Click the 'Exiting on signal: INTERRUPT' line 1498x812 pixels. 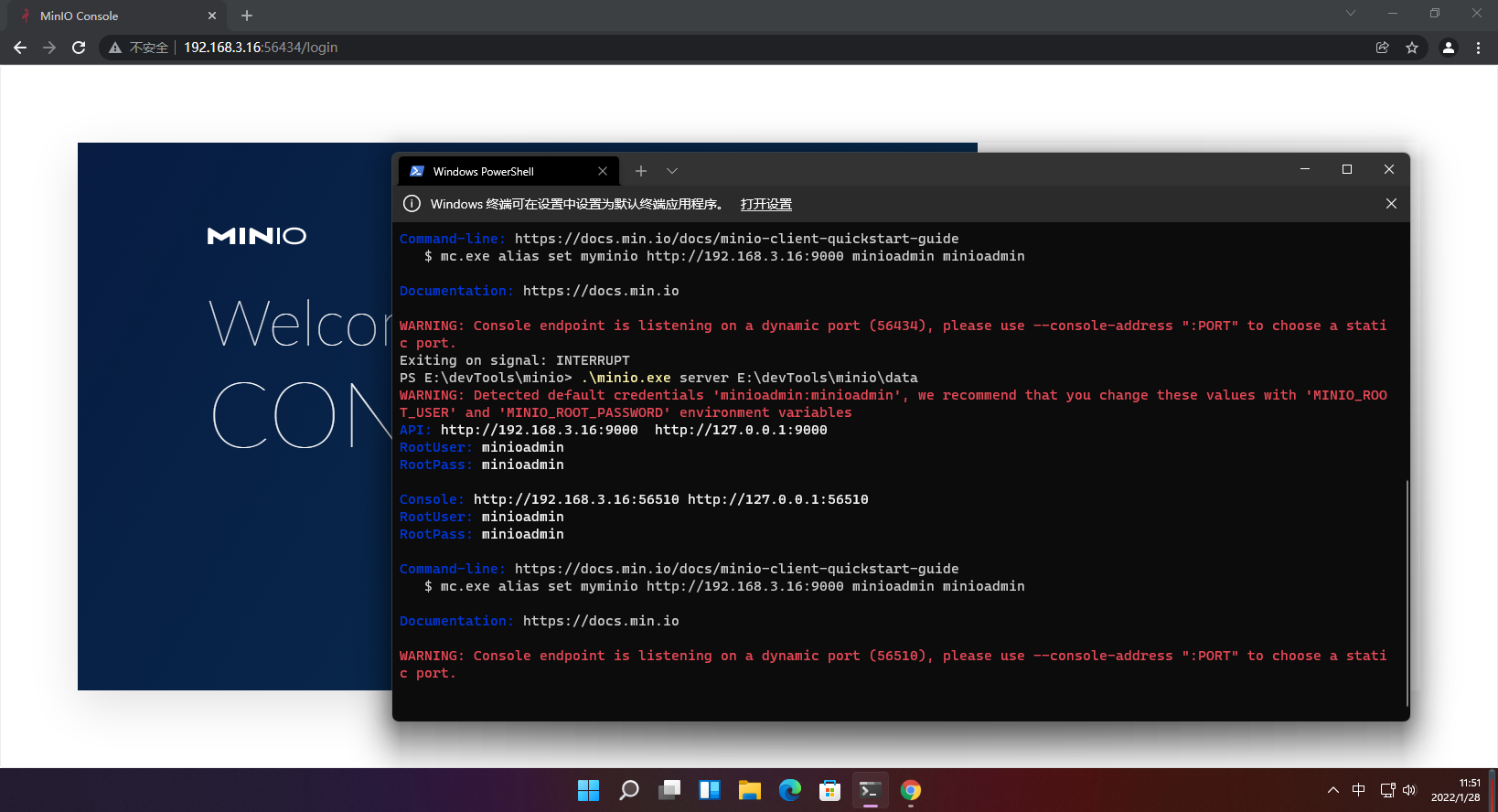coord(515,360)
